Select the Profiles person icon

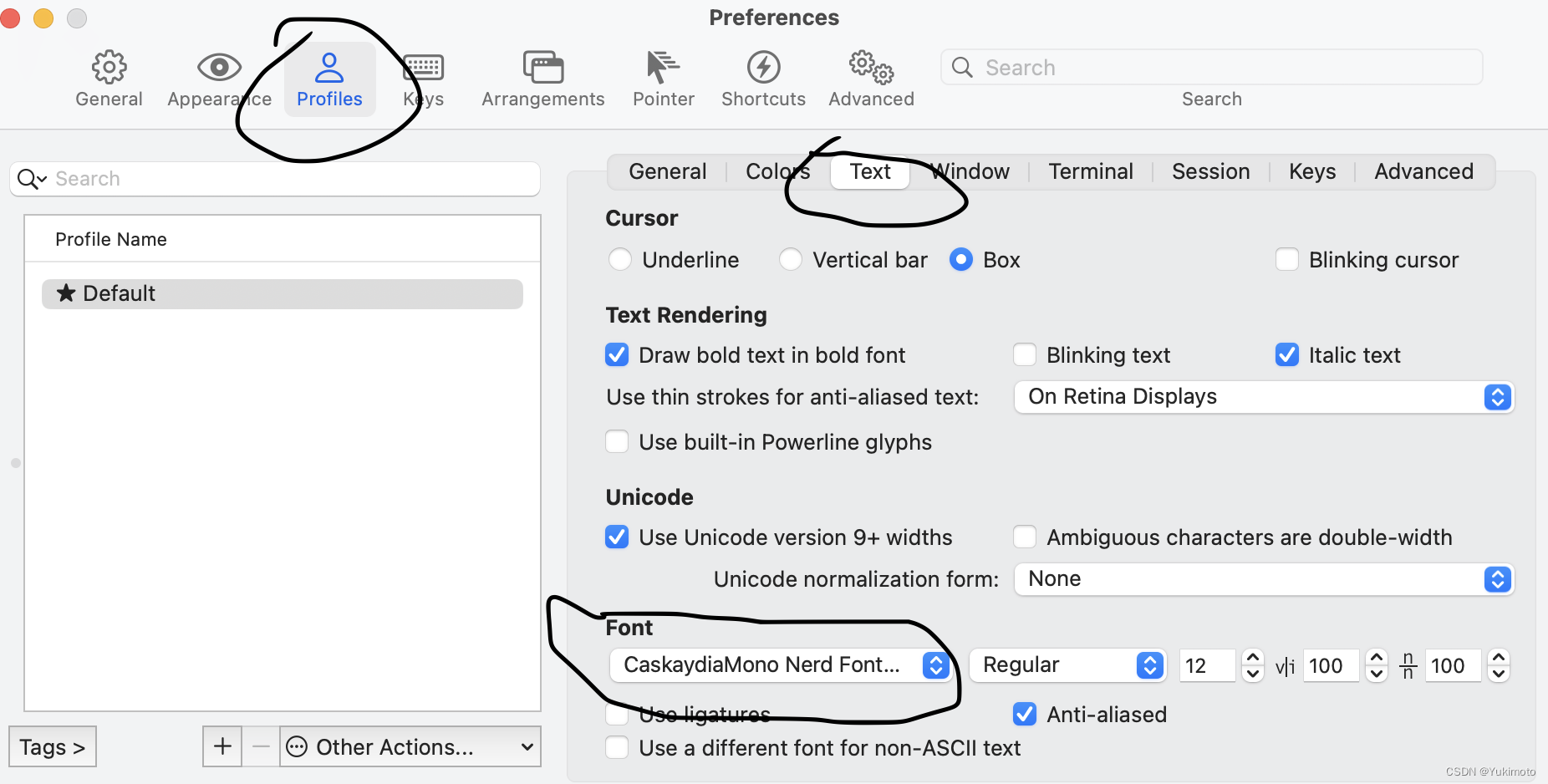329,67
